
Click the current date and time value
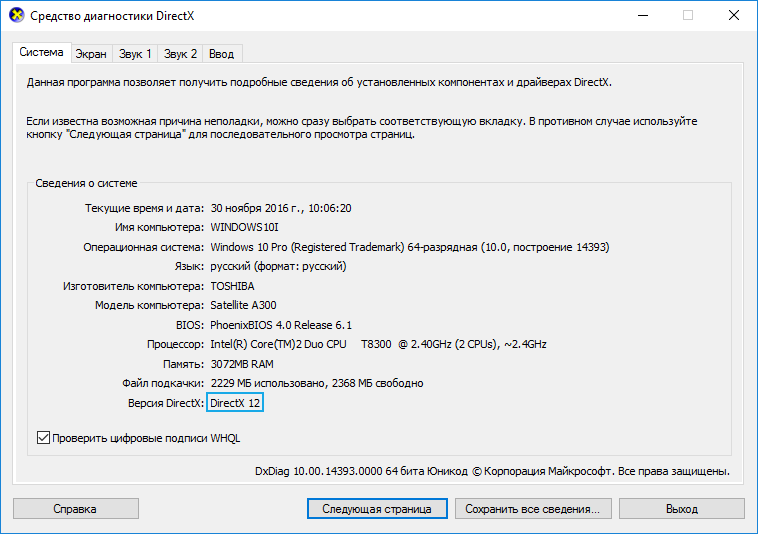[281, 208]
